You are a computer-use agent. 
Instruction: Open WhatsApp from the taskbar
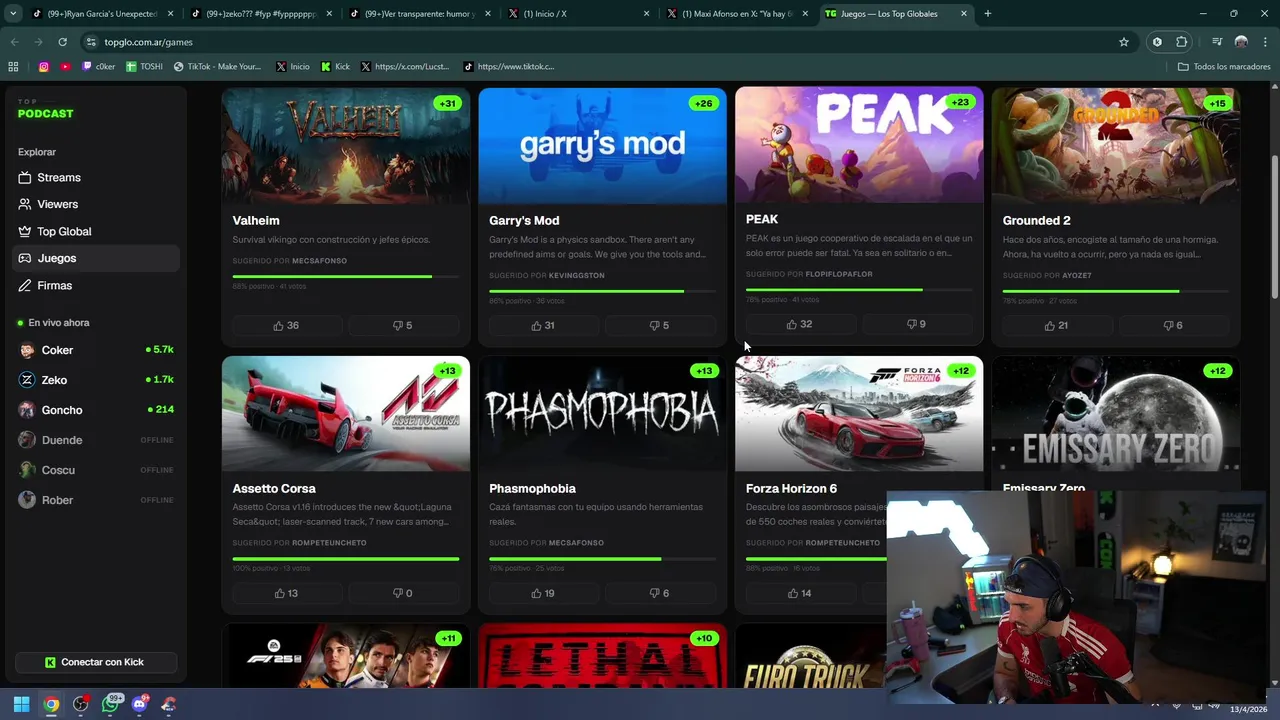(x=110, y=705)
